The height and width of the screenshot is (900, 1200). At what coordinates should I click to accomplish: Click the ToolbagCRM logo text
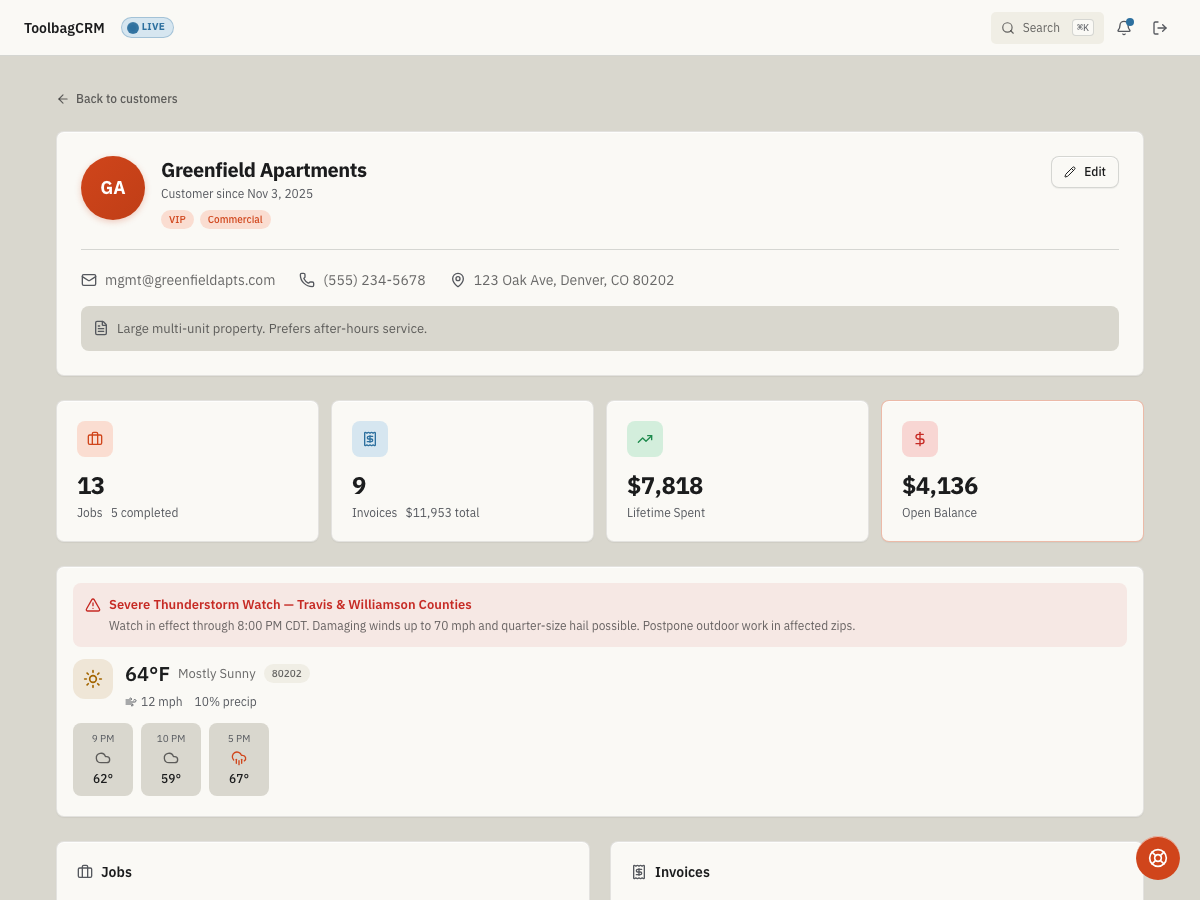(64, 28)
